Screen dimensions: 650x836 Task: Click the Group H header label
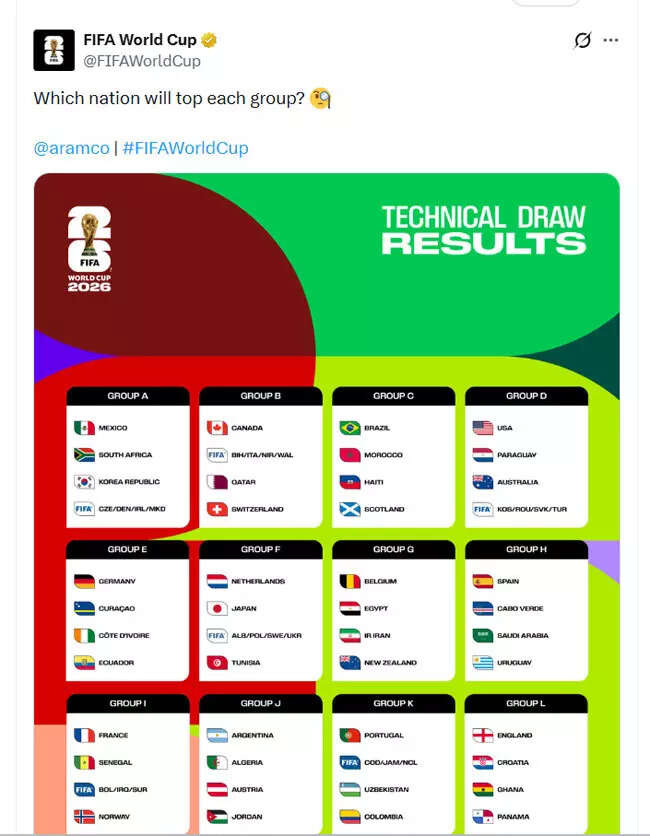click(x=526, y=549)
